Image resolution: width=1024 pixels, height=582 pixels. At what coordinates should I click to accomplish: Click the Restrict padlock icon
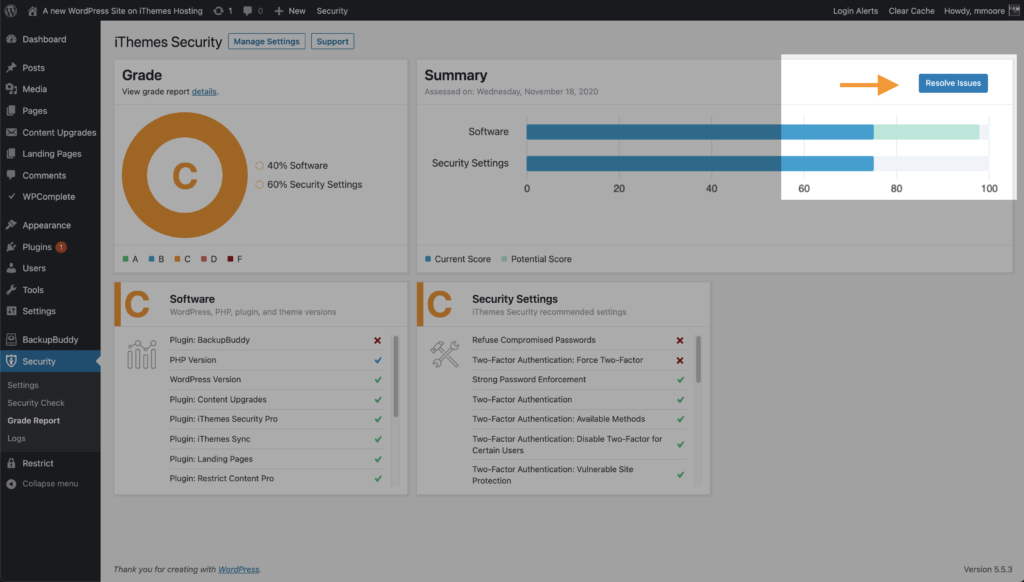pos(11,463)
